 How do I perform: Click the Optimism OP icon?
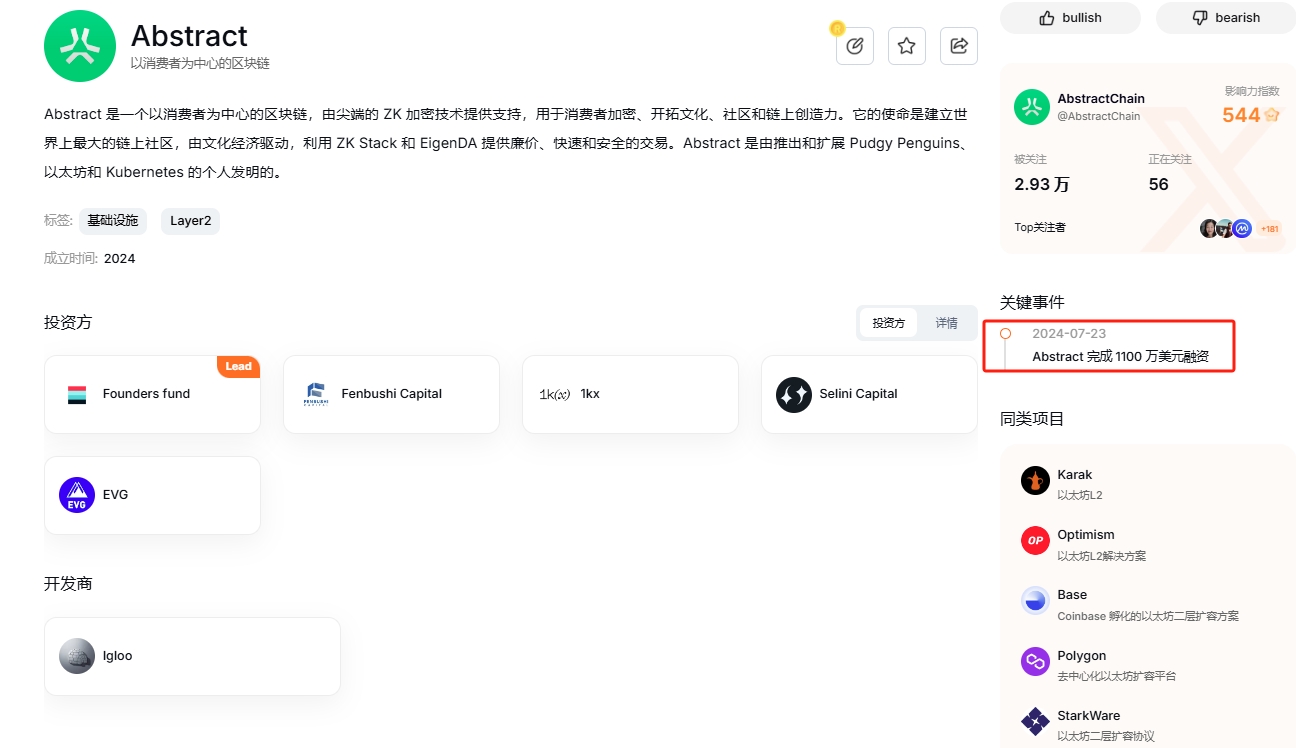point(1035,540)
